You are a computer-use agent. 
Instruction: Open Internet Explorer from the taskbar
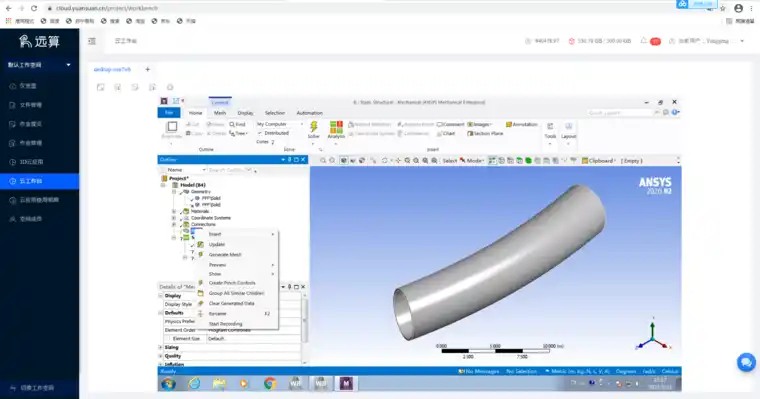pos(194,383)
